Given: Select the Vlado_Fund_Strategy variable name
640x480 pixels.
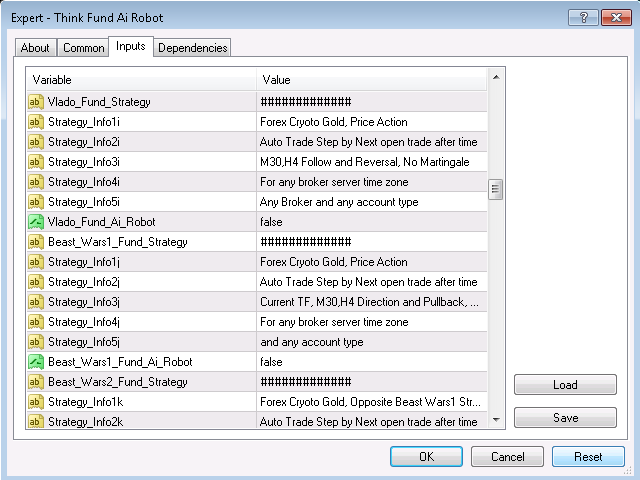Looking at the screenshot, I should 99,102.
